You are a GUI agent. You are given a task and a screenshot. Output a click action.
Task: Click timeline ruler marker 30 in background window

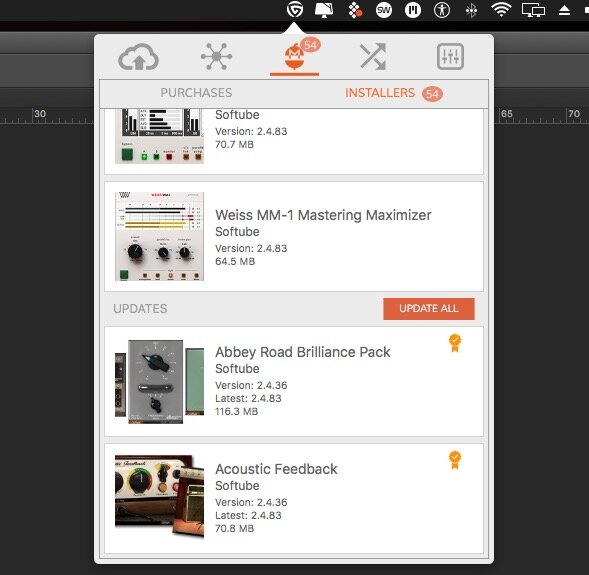(x=40, y=114)
